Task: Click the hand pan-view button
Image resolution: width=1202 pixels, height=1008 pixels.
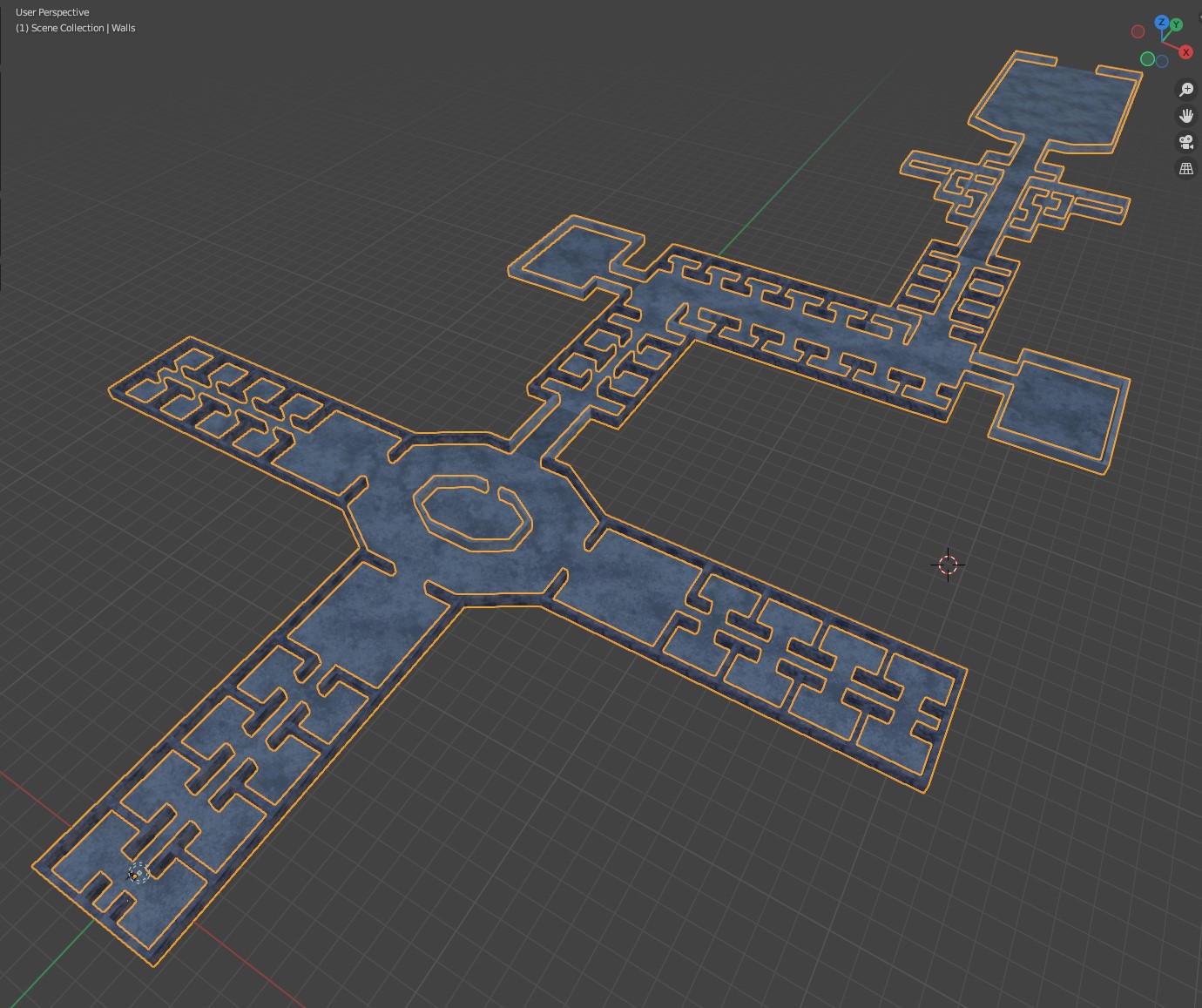Action: pyautogui.click(x=1186, y=116)
